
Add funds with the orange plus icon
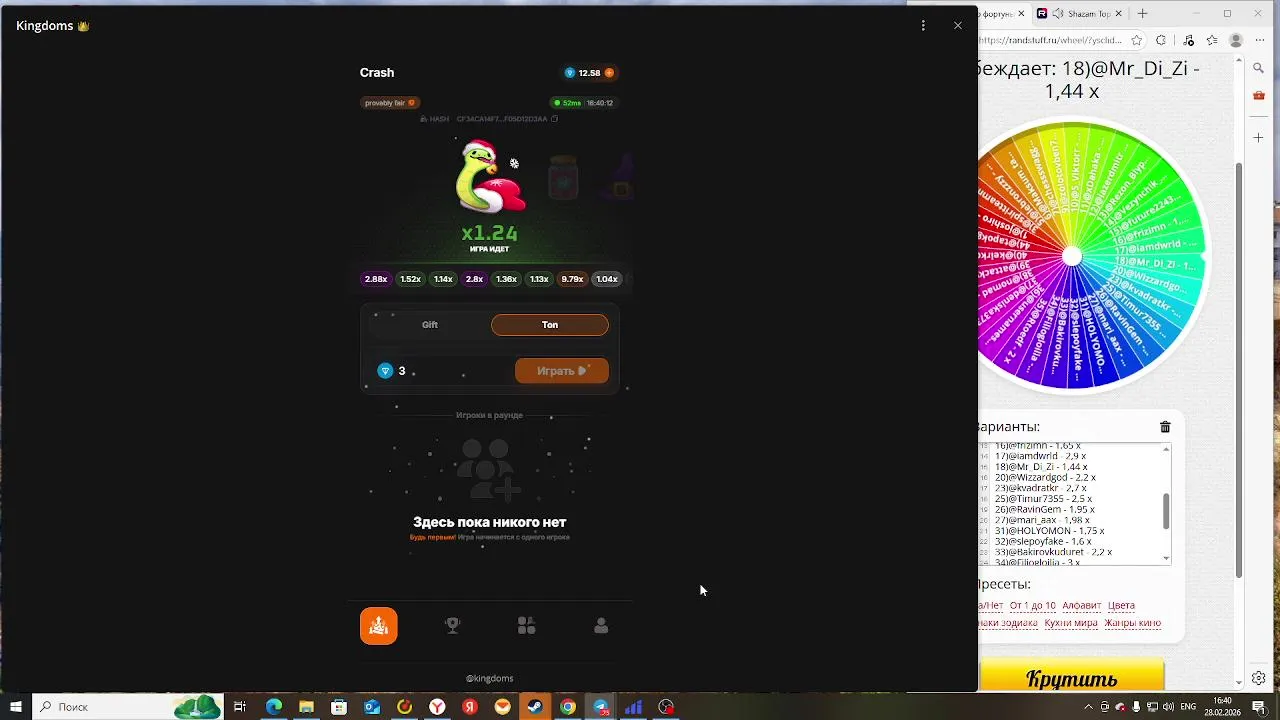(609, 73)
